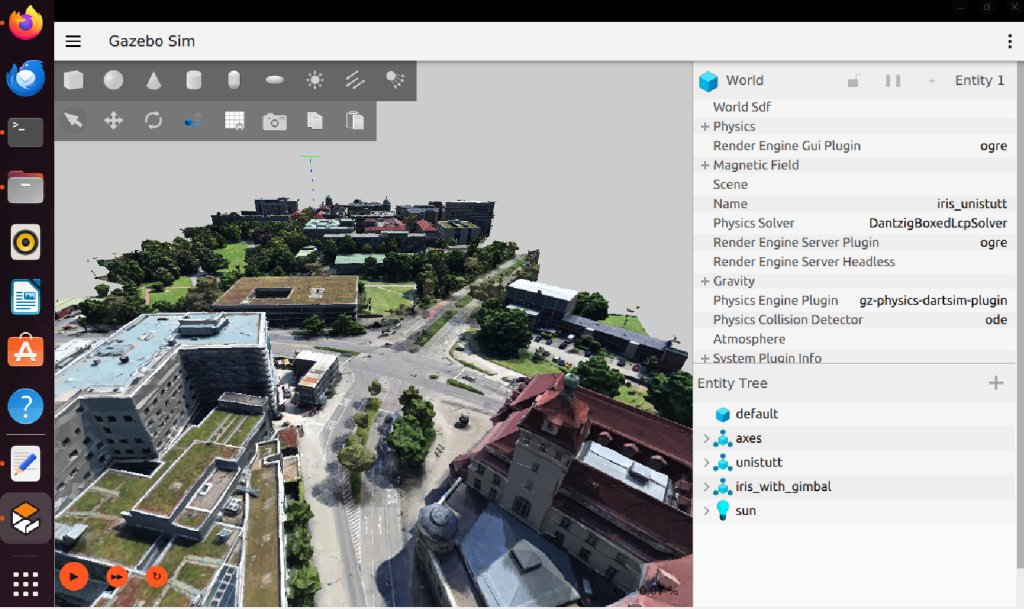The height and width of the screenshot is (609, 1024).
Task: Insert an ellipsoid shape
Action: click(x=274, y=80)
